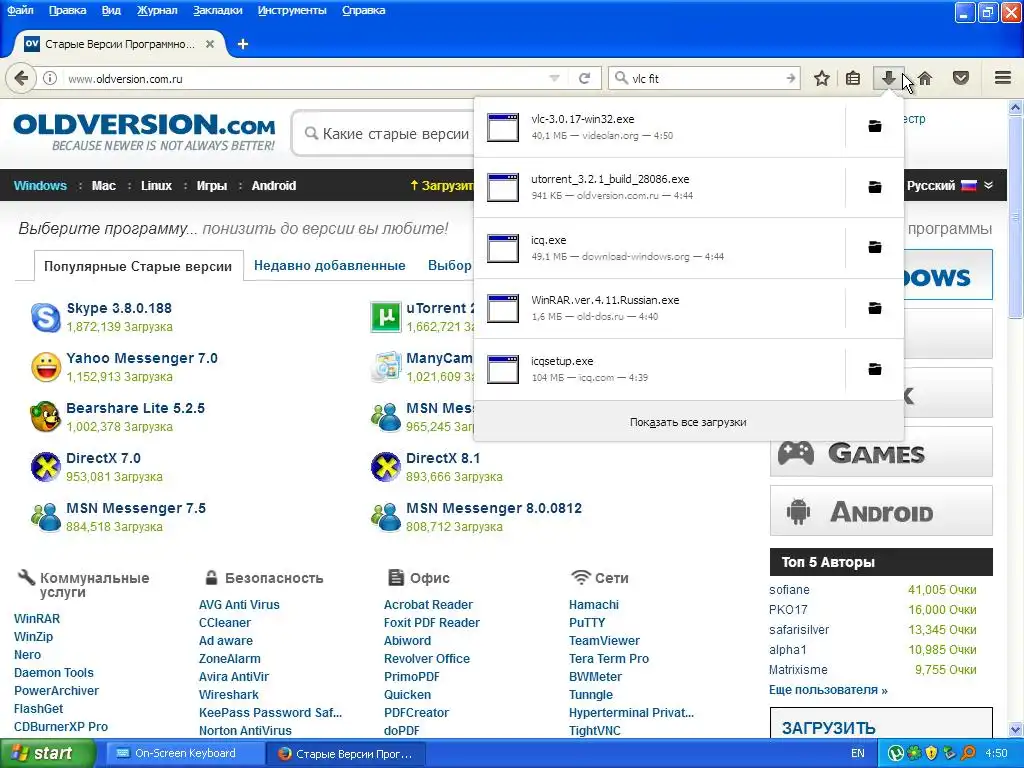Click the MSN Messenger 8.0.0812 icon
This screenshot has height=768, width=1024.
[x=385, y=517]
